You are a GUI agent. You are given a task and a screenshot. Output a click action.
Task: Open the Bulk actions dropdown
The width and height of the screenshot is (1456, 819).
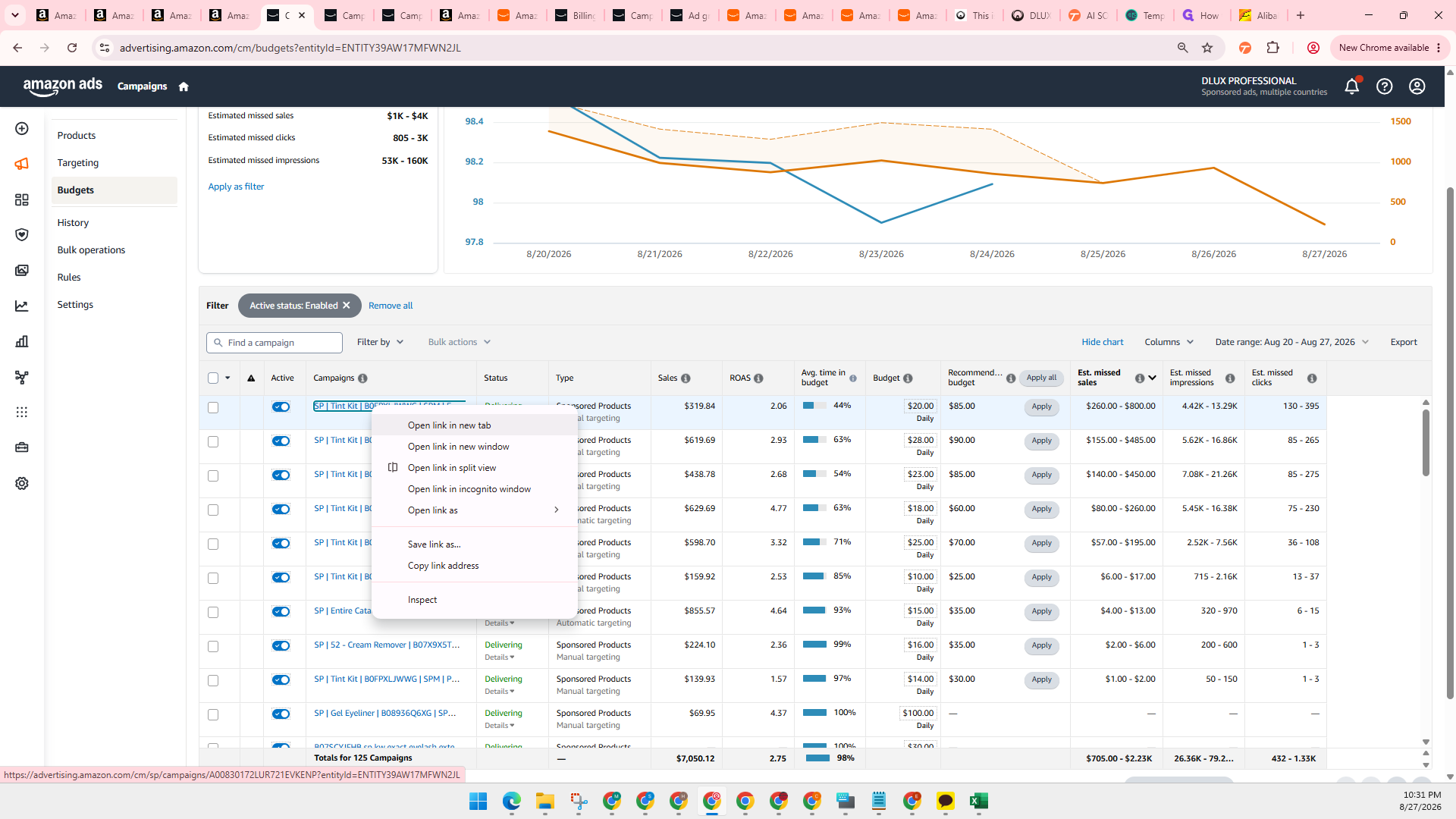click(x=460, y=342)
